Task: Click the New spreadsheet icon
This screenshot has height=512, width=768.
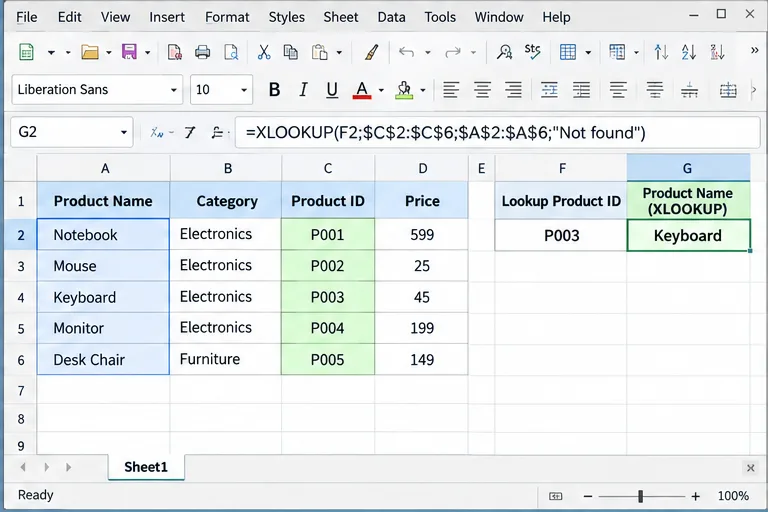Action: point(26,52)
